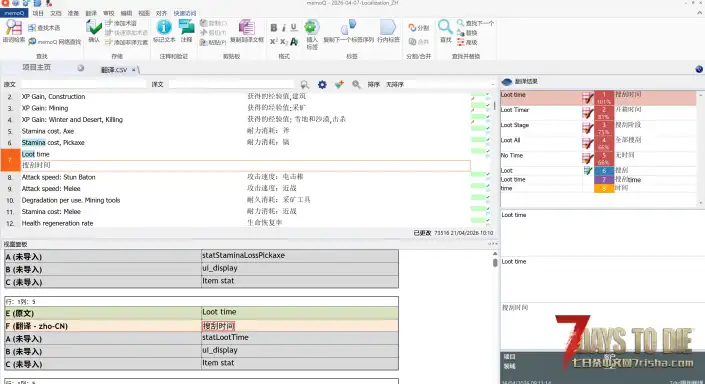Open the sort order dropdown (无排序)
The height and width of the screenshot is (384, 705).
pos(439,84)
